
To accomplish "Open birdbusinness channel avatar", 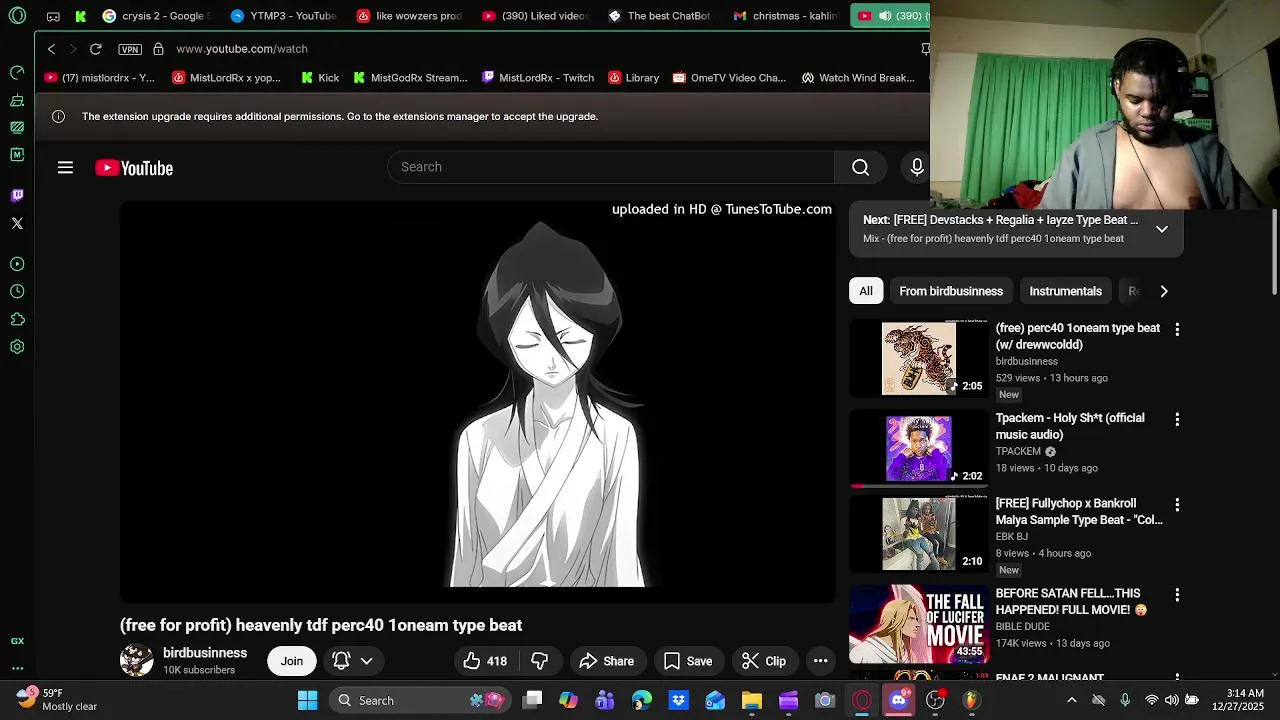I will click(x=137, y=661).
